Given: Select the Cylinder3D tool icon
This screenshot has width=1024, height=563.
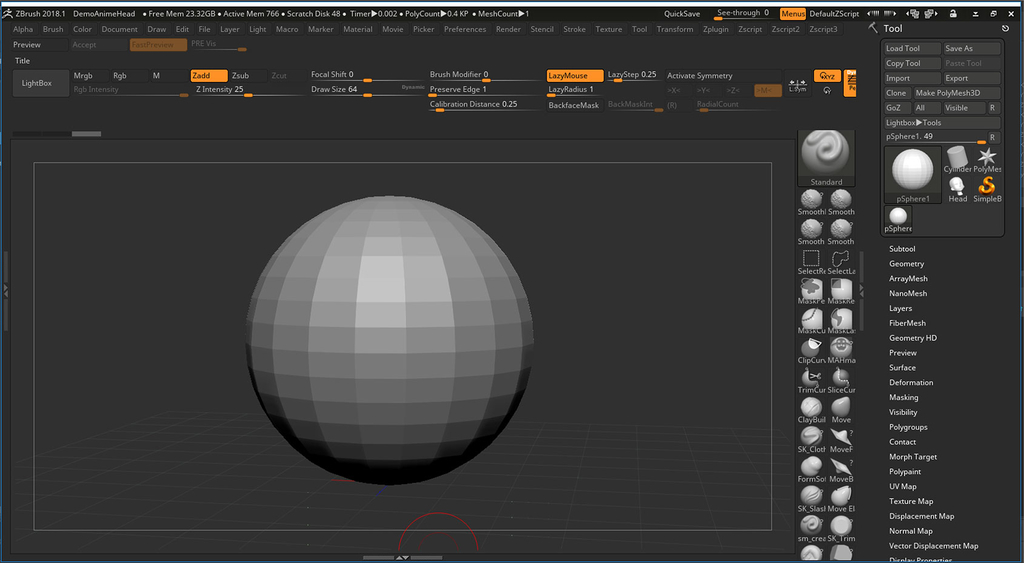Looking at the screenshot, I should [957, 158].
